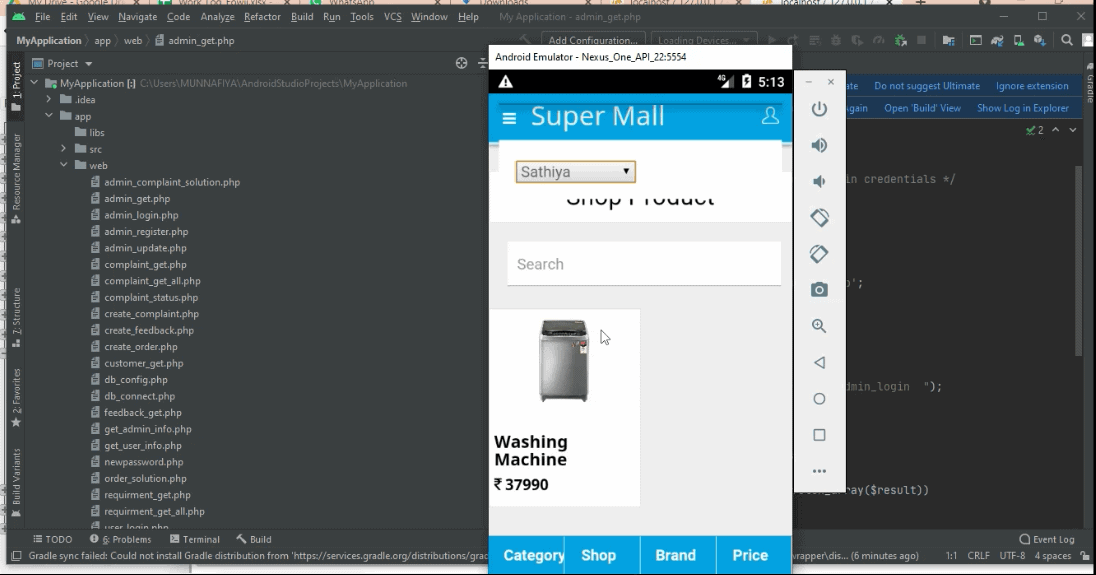Open the Project view selector dropdown
Image resolution: width=1096 pixels, height=575 pixels.
pyautogui.click(x=70, y=63)
